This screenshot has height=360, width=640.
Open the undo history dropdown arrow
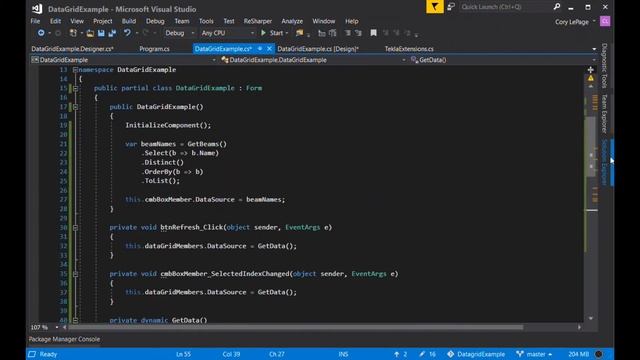[137, 33]
